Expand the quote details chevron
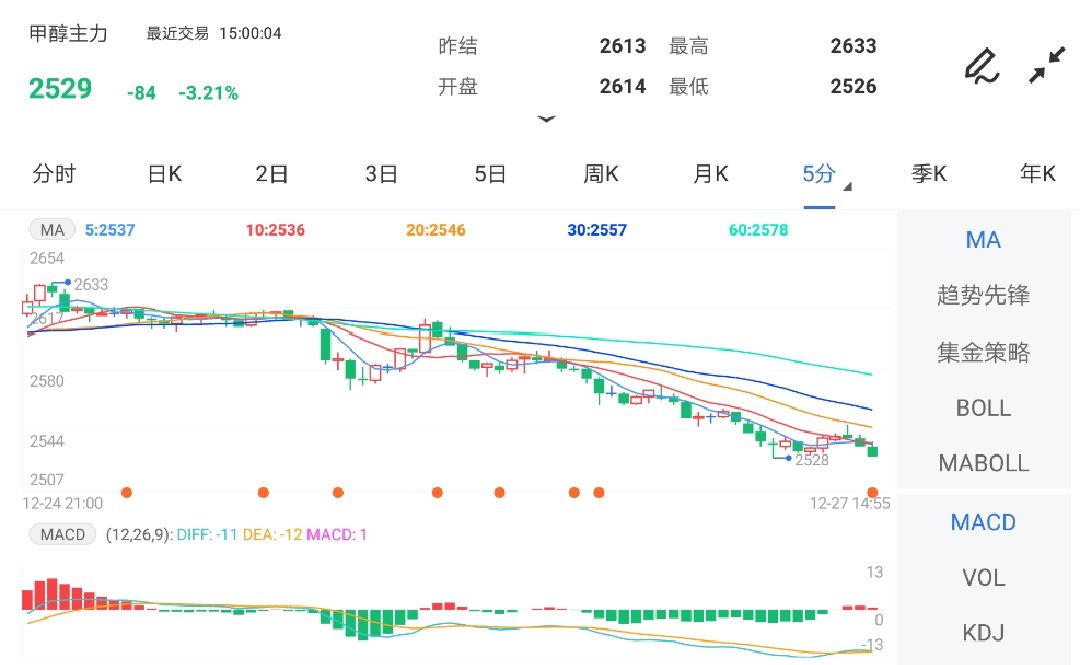Screen dimensions: 1080x665 [x=547, y=119]
